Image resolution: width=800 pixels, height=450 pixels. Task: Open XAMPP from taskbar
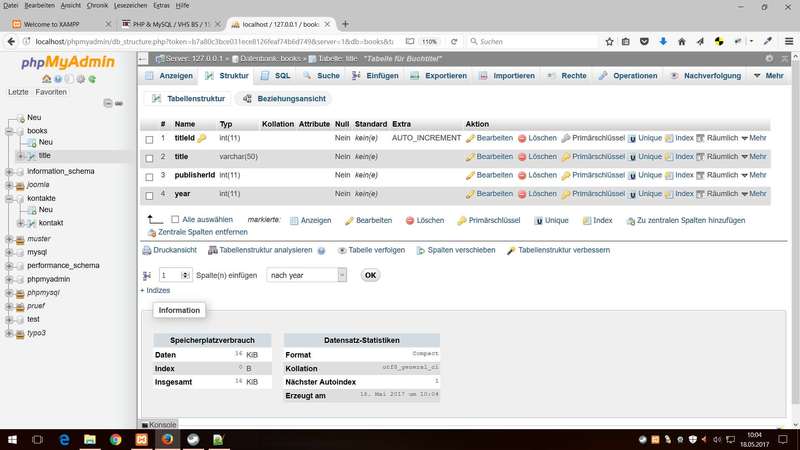[x=141, y=439]
